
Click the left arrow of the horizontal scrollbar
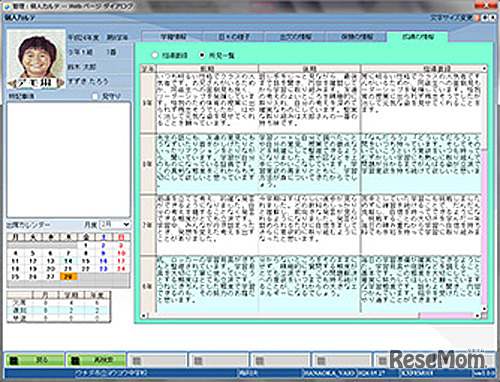pyautogui.click(x=144, y=316)
